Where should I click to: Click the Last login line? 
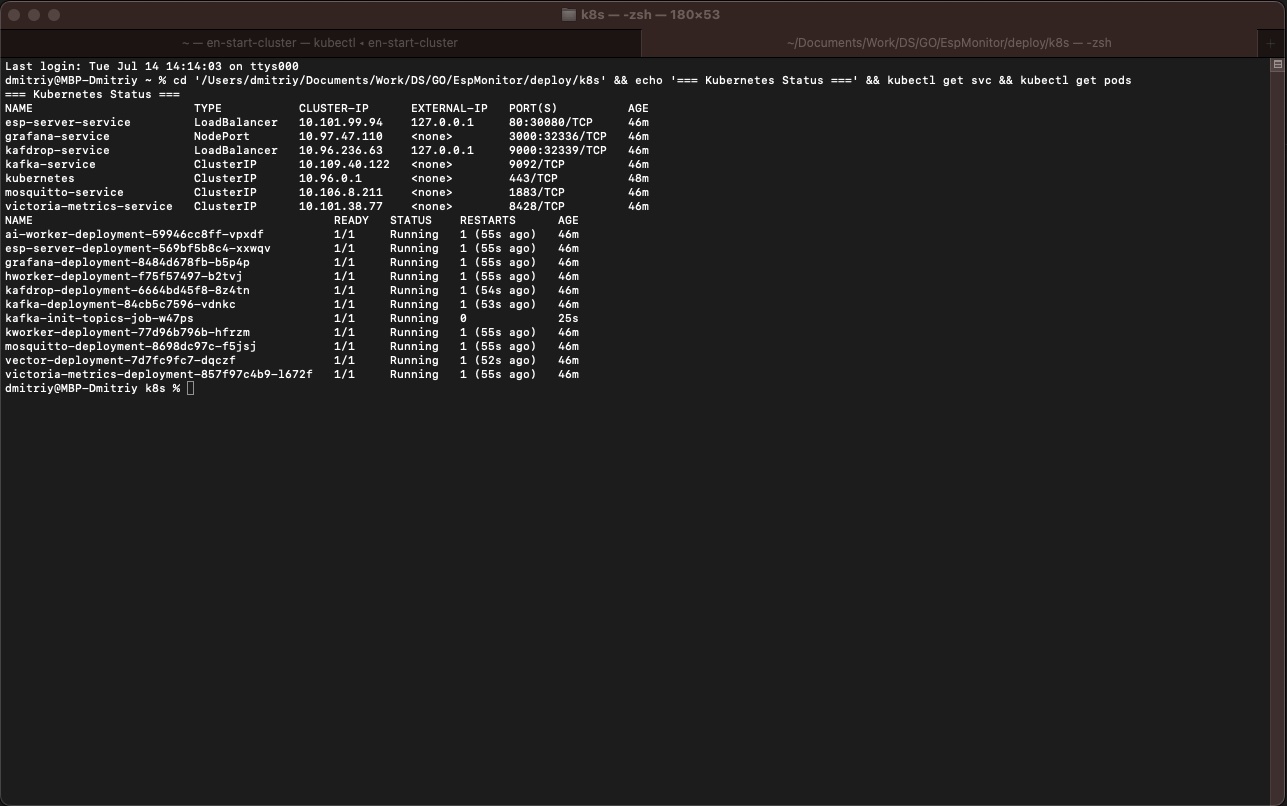click(x=152, y=66)
